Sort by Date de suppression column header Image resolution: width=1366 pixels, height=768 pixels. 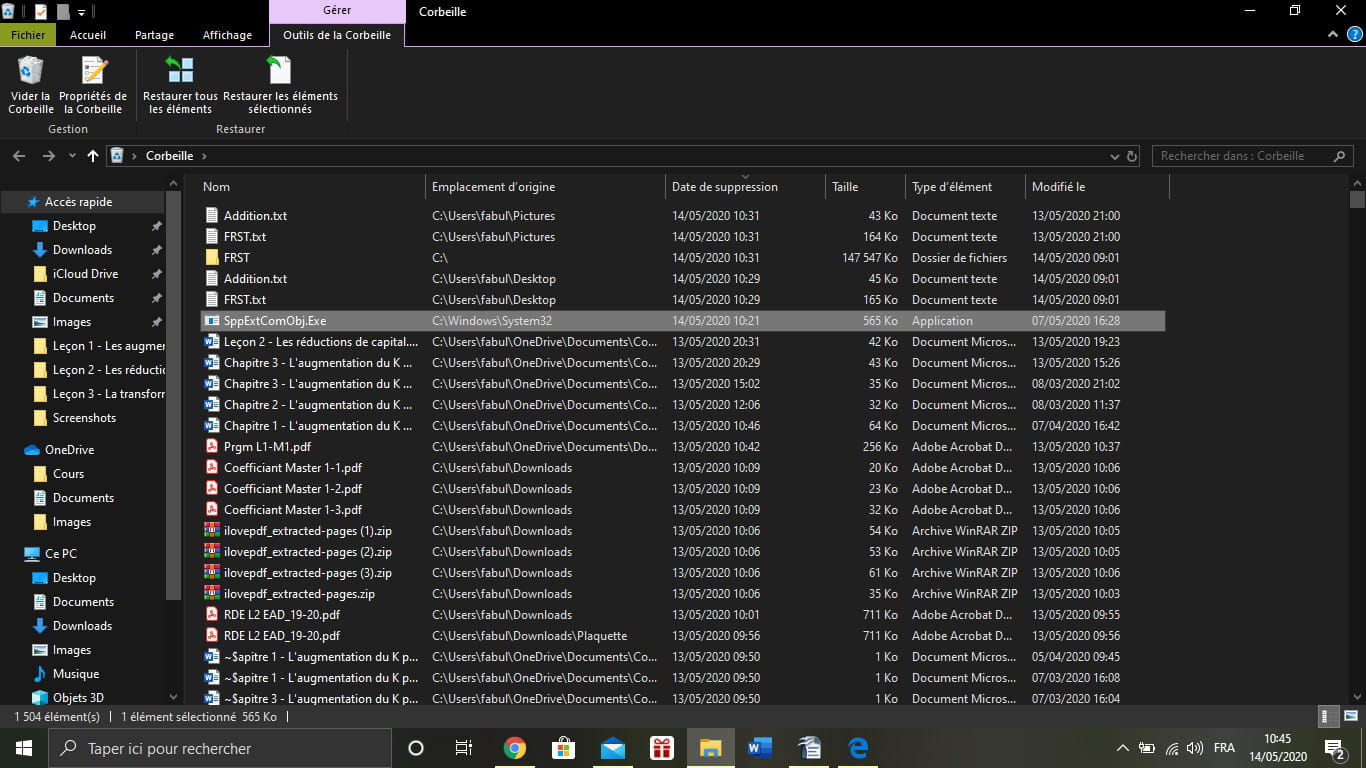724,187
